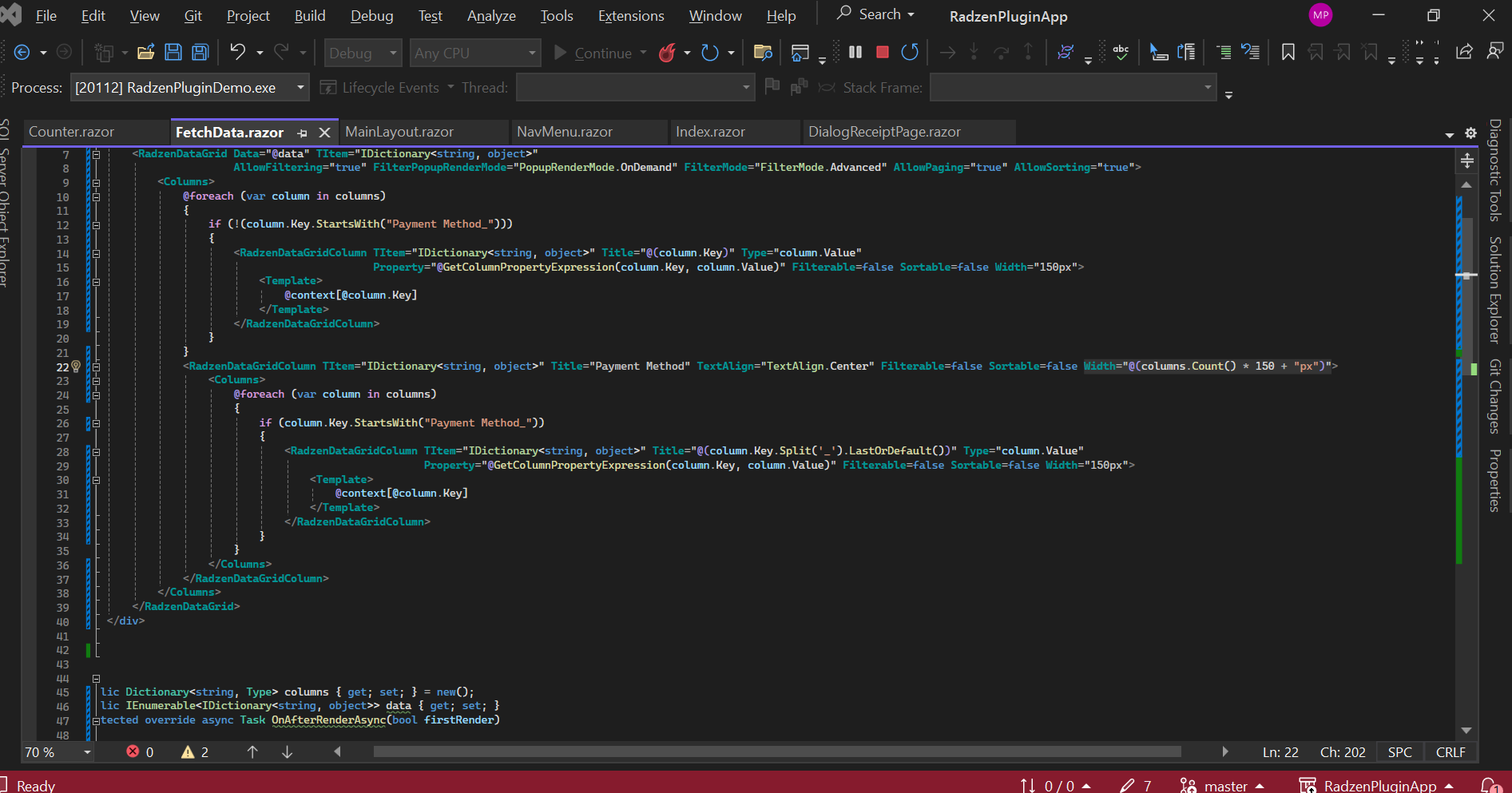Click the blue Restart application icon next to flame

click(x=709, y=53)
